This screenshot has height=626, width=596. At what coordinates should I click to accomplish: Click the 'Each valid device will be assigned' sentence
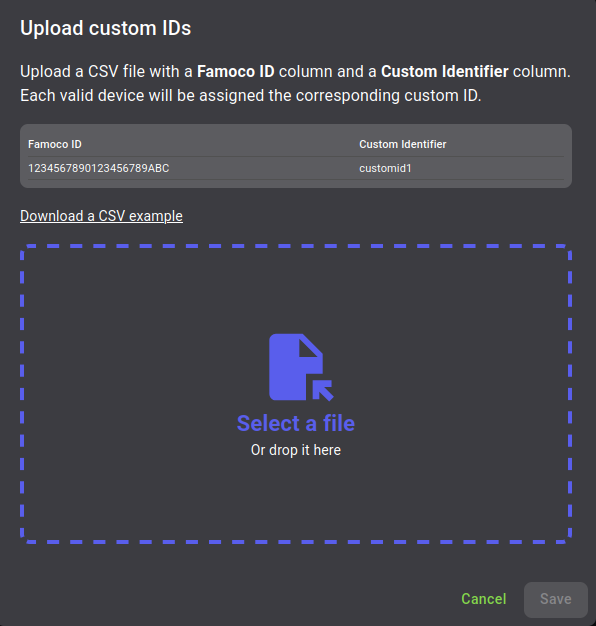tap(251, 95)
